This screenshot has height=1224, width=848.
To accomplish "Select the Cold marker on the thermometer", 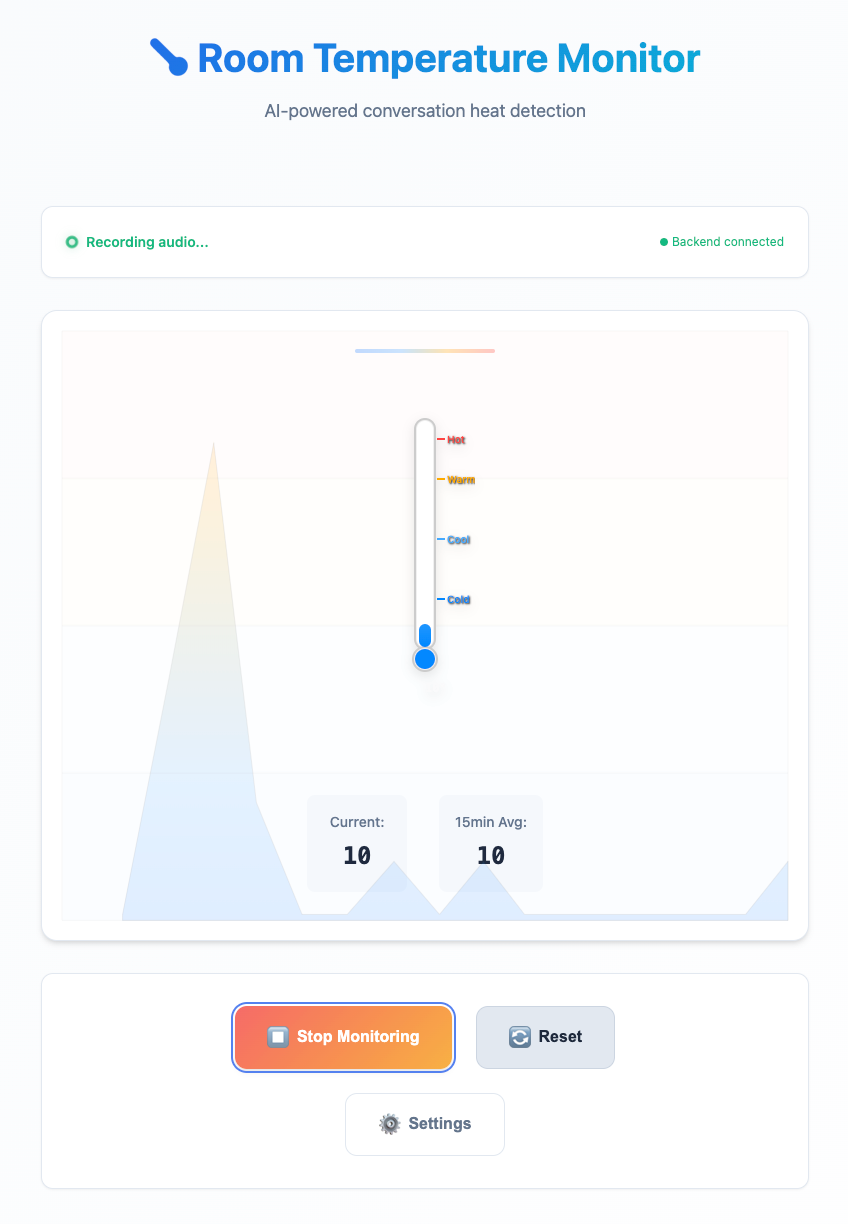I will pyautogui.click(x=458, y=600).
